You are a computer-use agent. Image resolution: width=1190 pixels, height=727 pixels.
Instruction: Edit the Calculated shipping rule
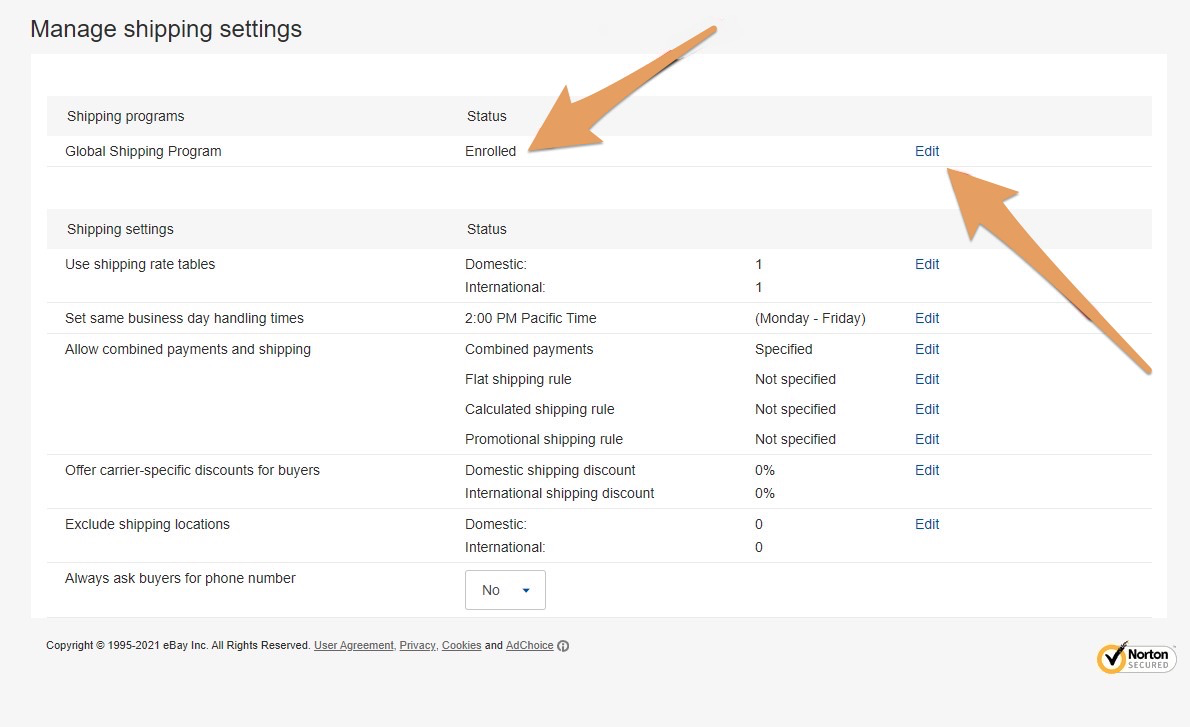coord(927,409)
